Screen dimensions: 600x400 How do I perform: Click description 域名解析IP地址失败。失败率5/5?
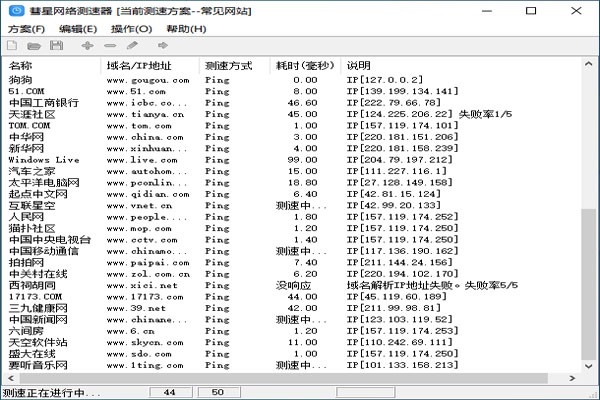432,286
